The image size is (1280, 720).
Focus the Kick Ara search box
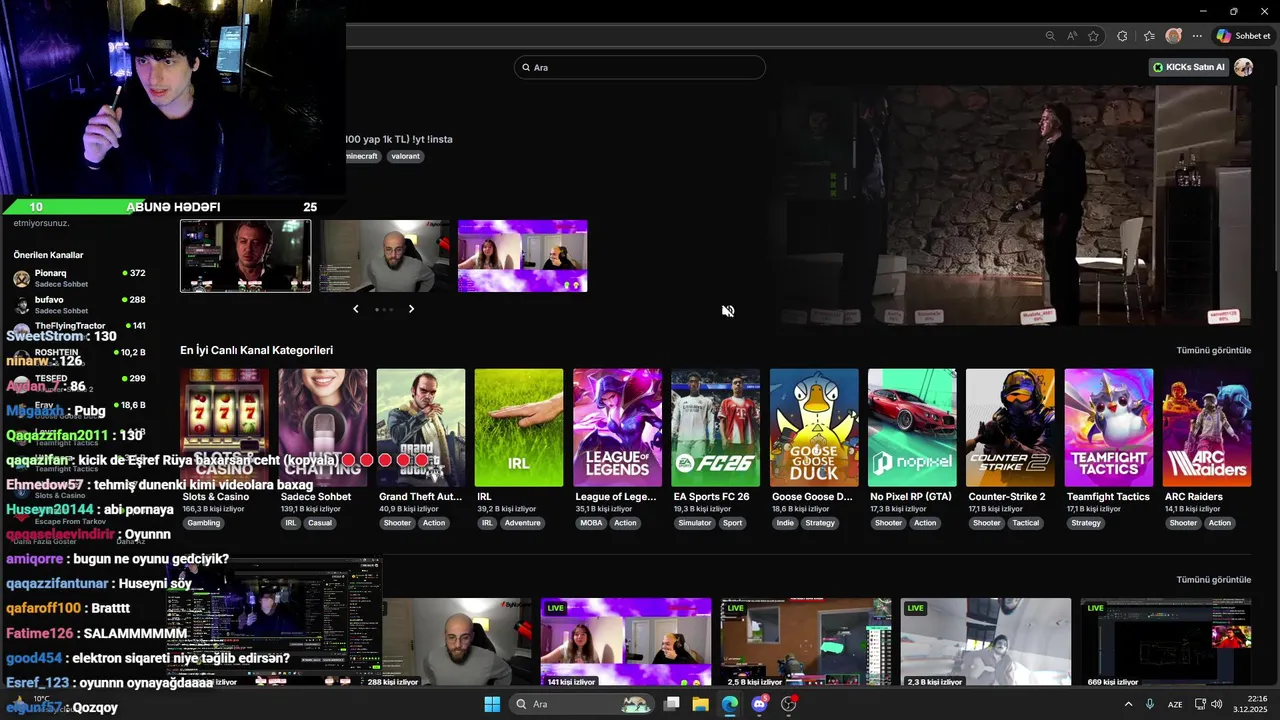click(x=640, y=67)
